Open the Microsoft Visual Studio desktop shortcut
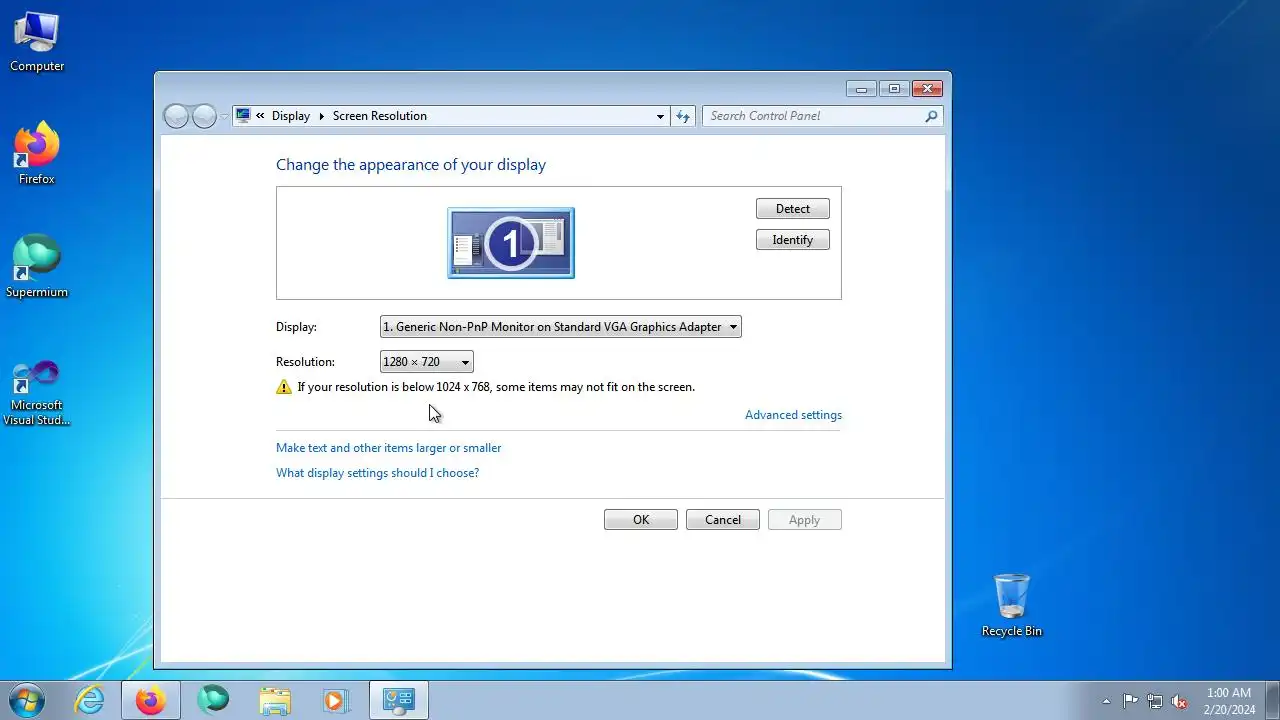Screen dimensions: 1280x720 [x=37, y=393]
